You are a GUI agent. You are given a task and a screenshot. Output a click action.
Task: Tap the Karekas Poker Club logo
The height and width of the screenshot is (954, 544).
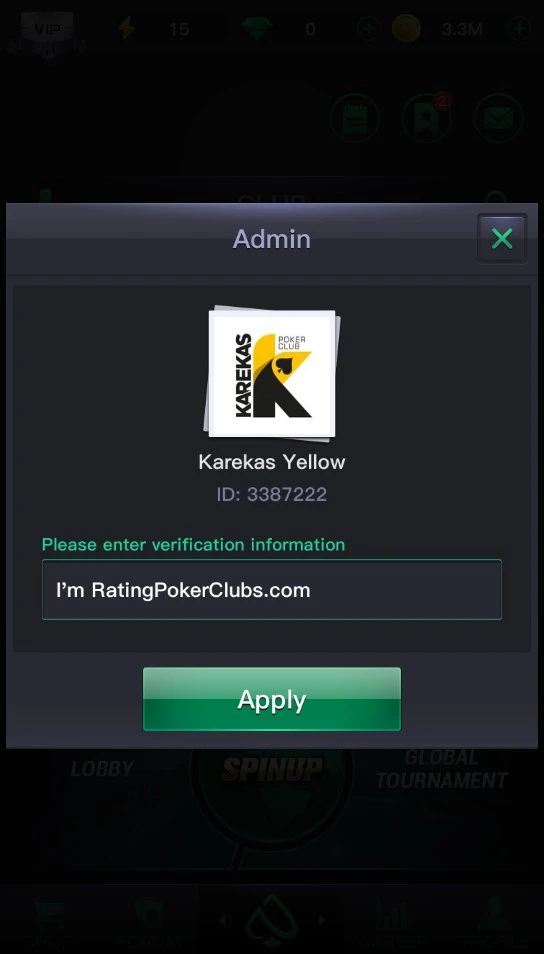pyautogui.click(x=272, y=374)
